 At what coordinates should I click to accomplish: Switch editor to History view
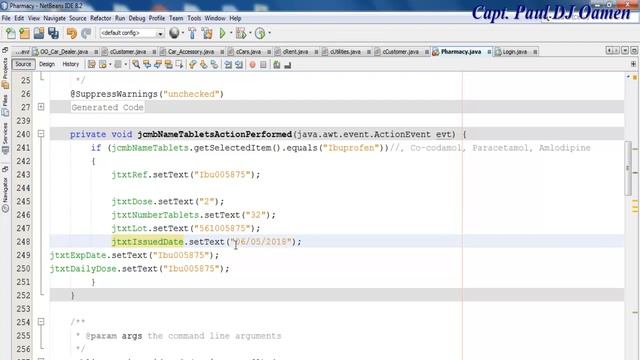click(70, 64)
